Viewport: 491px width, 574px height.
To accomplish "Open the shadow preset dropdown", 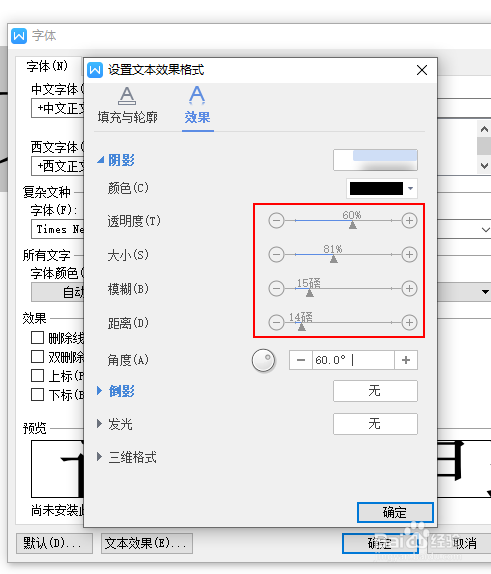I will click(375, 160).
